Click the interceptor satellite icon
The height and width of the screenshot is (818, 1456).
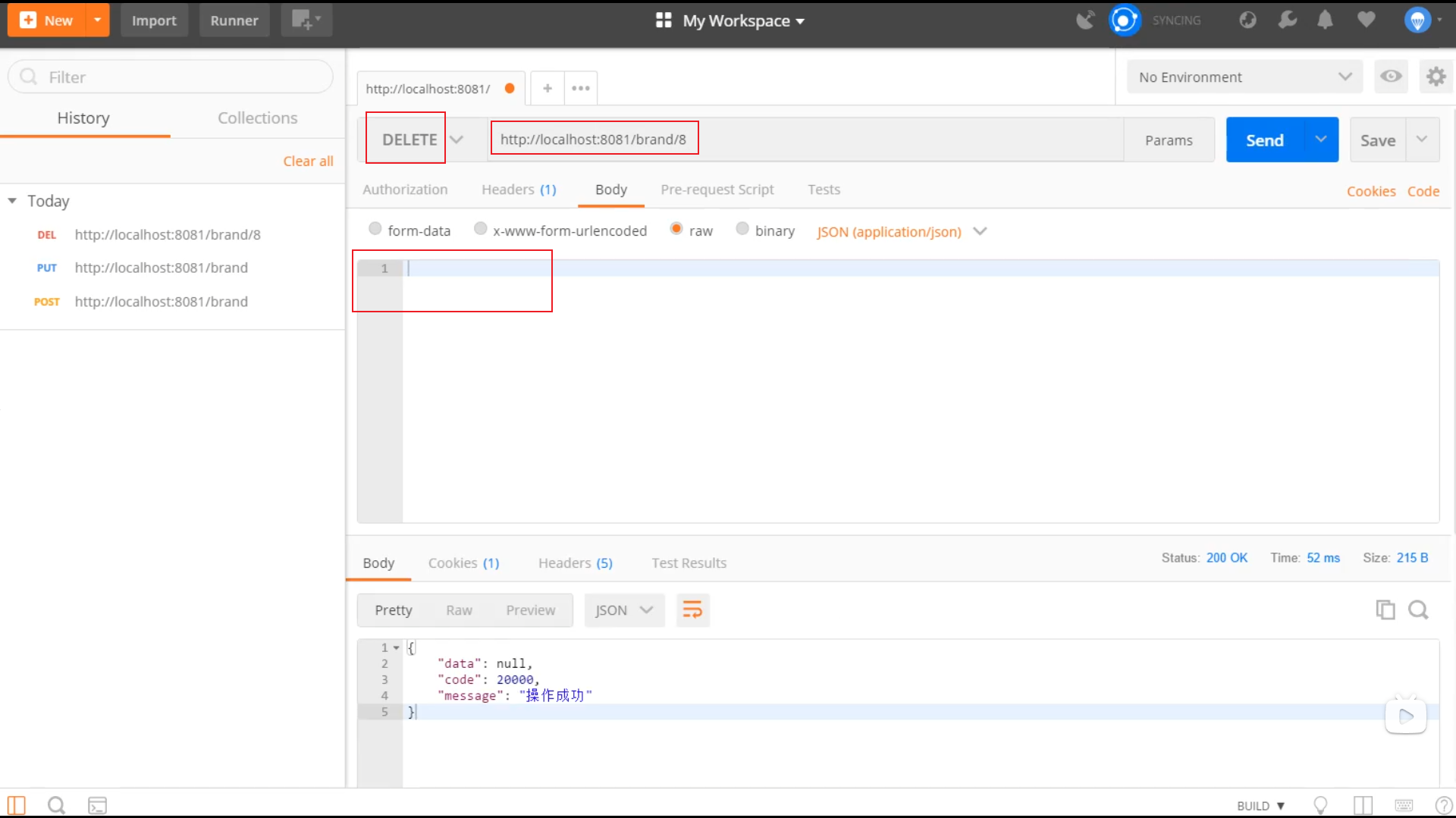[x=1086, y=20]
